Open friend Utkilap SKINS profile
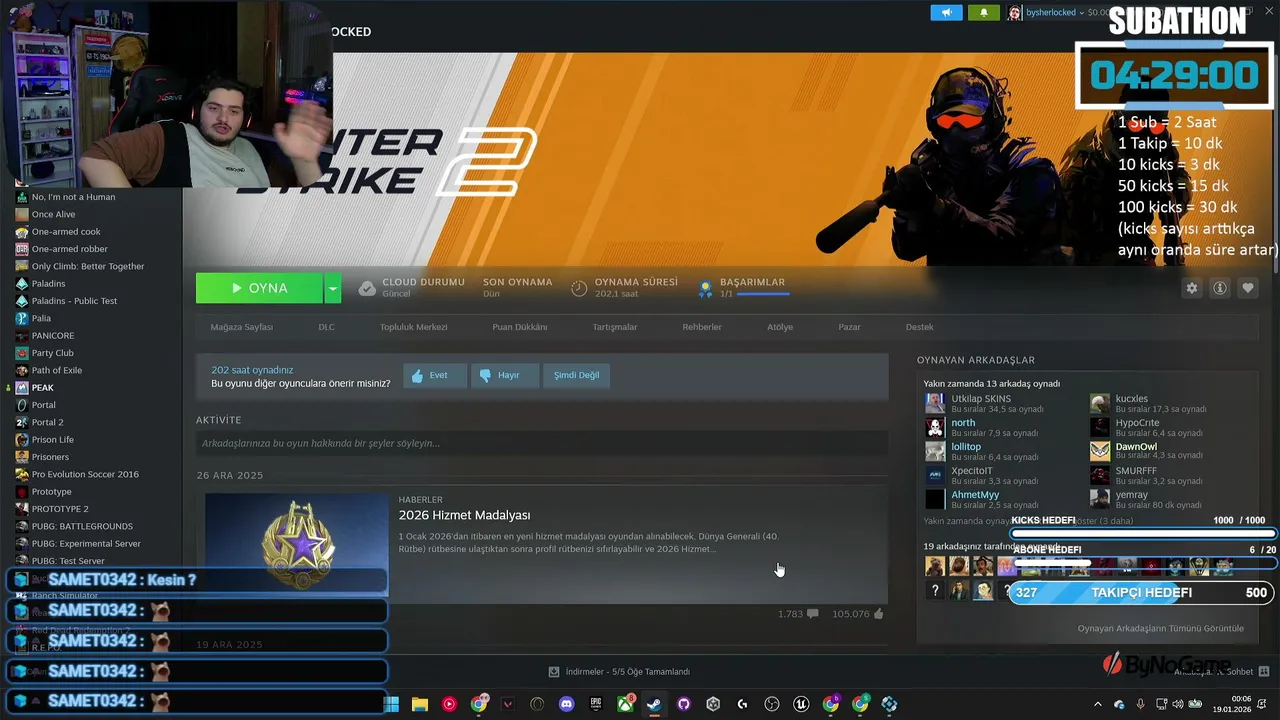The height and width of the screenshot is (720, 1280). (980, 399)
